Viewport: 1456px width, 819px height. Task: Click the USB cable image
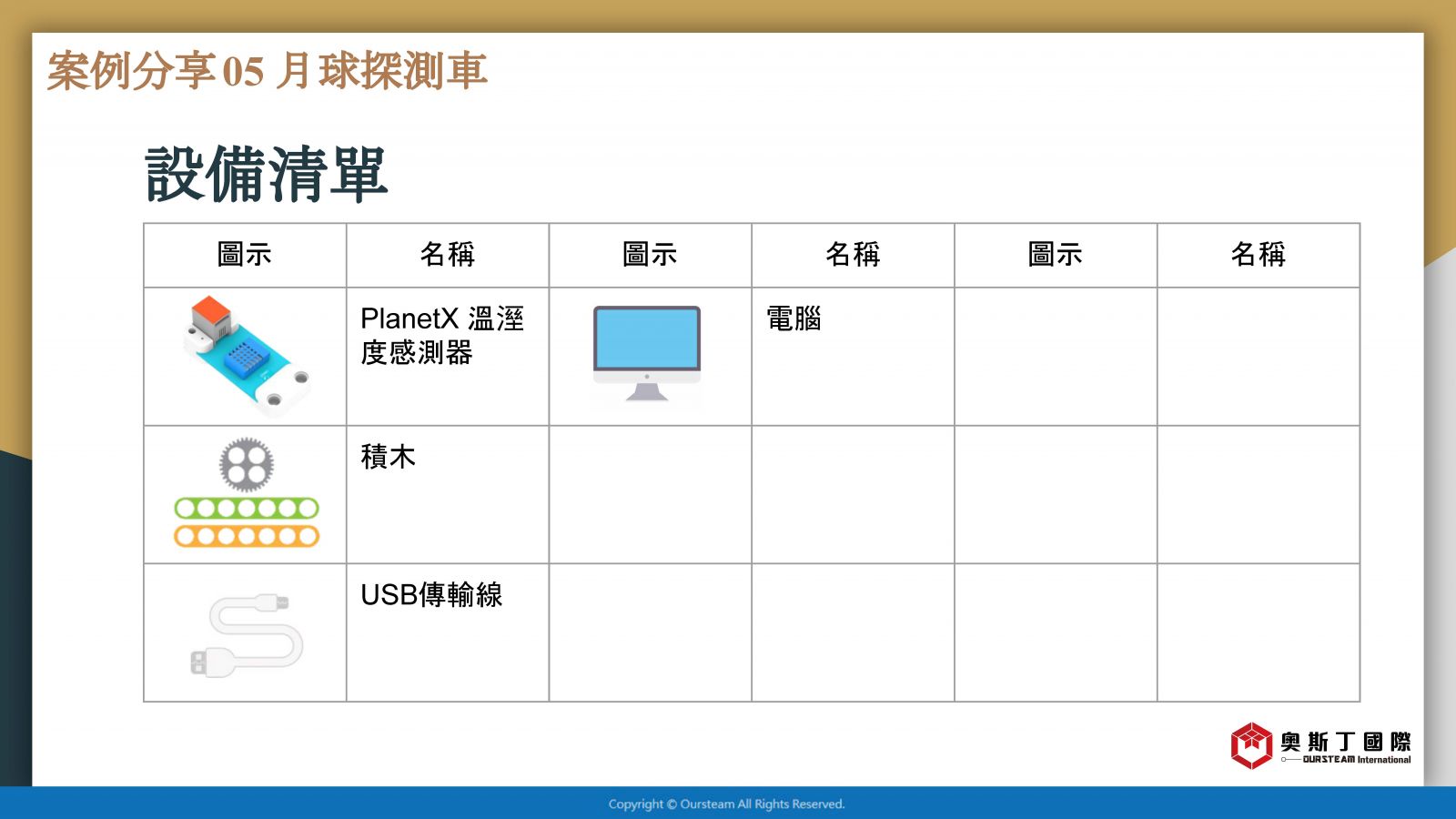(246, 635)
